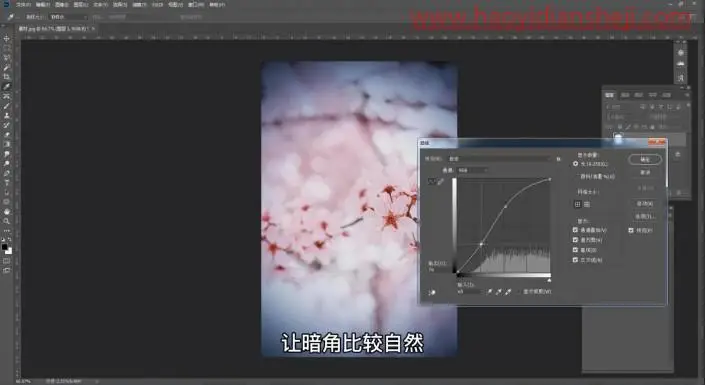The height and width of the screenshot is (385, 705).
Task: Select the lower curve control point
Action: tap(482, 244)
